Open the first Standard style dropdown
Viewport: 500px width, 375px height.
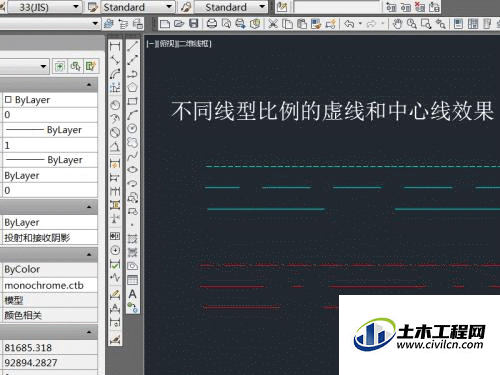click(x=169, y=7)
